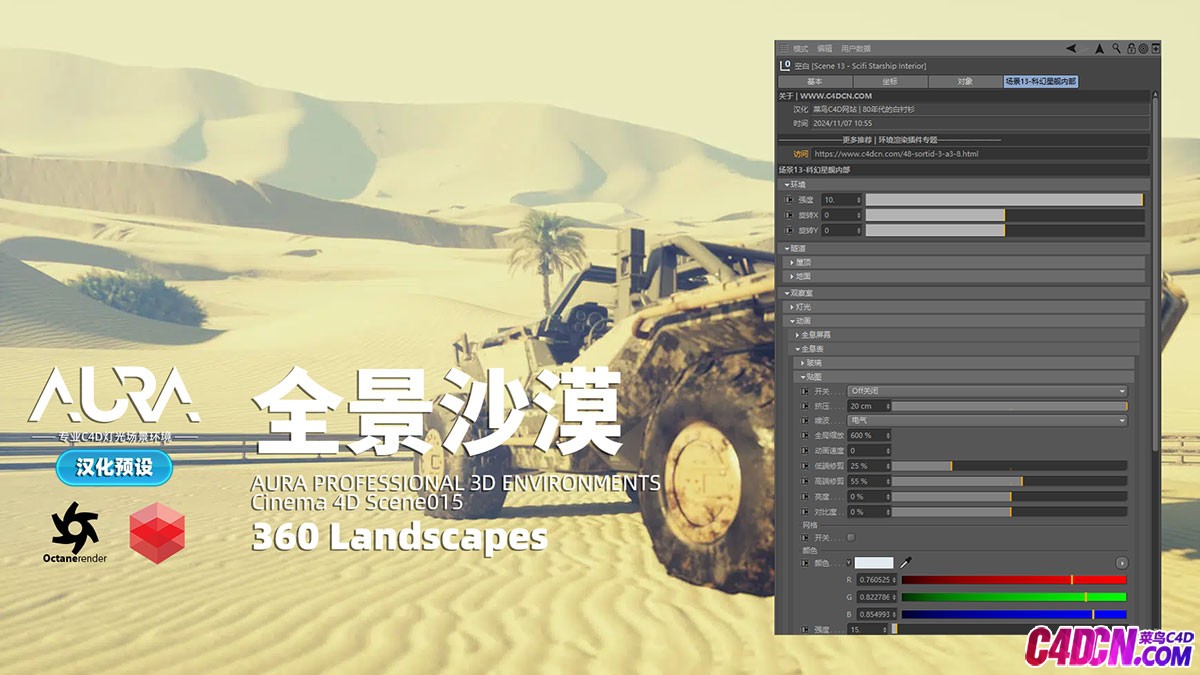This screenshot has width=1200, height=675.
Task: Click the red R channel slider
Action: 1014,580
